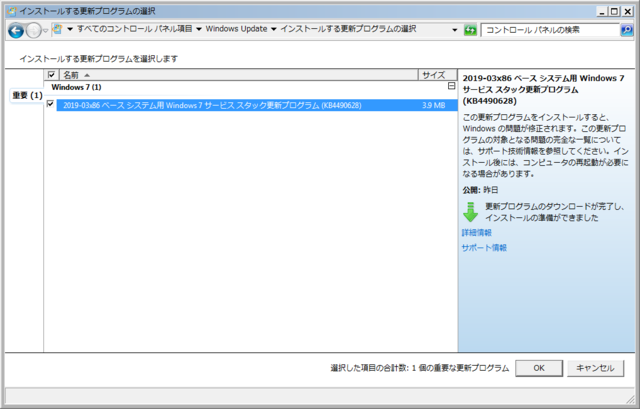640x409 pixels.
Task: Click the KB4490628 title in details pane
Action: [x=543, y=89]
